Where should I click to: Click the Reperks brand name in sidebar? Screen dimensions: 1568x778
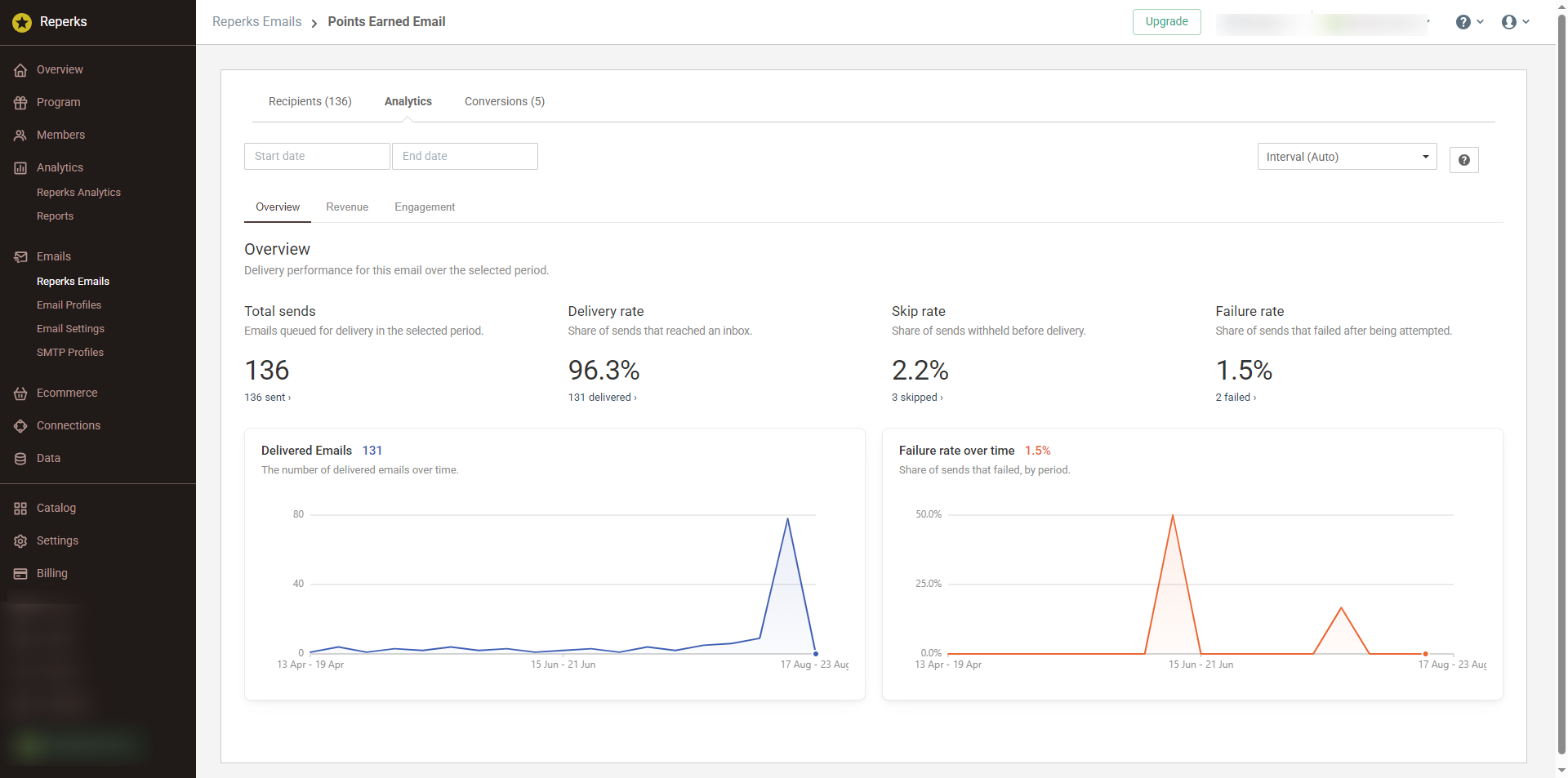pyautogui.click(x=63, y=22)
